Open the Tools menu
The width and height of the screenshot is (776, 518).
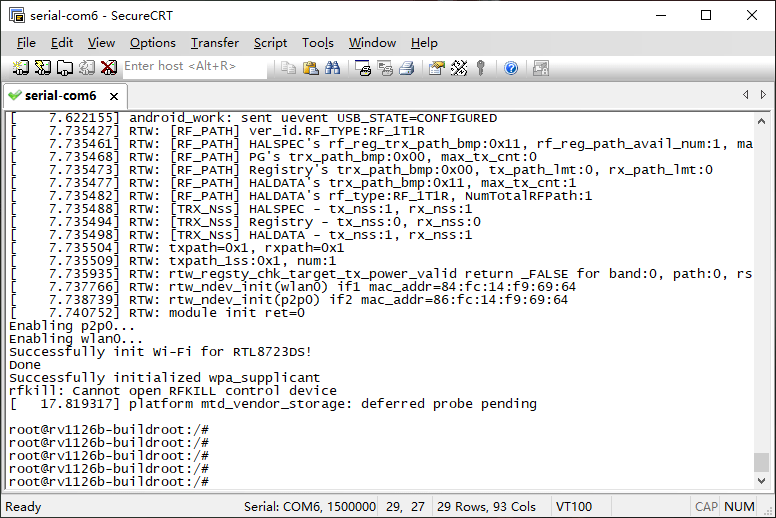pos(318,43)
